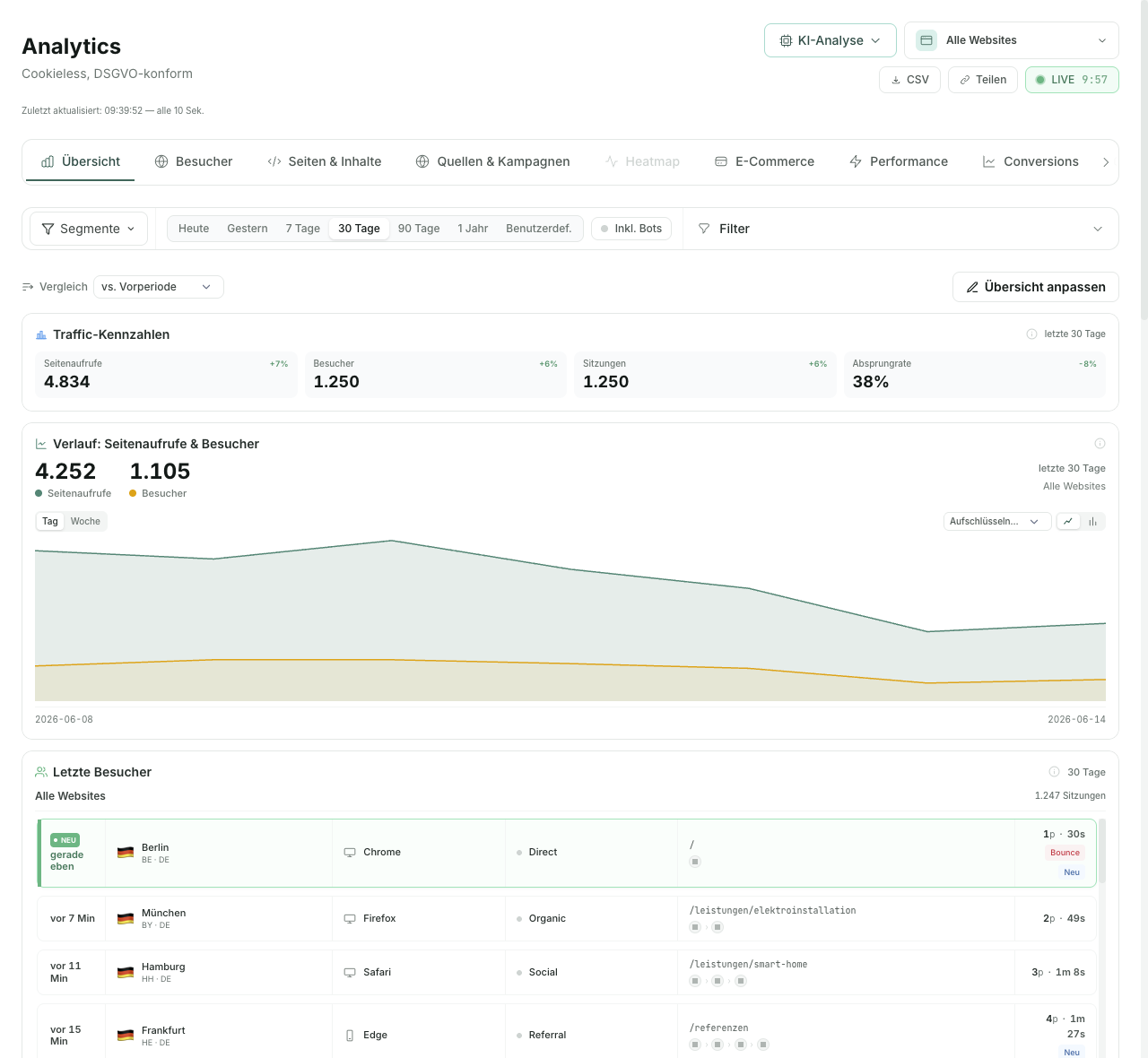Open the Segmente dropdown
The height and width of the screenshot is (1058, 1148).
point(89,229)
